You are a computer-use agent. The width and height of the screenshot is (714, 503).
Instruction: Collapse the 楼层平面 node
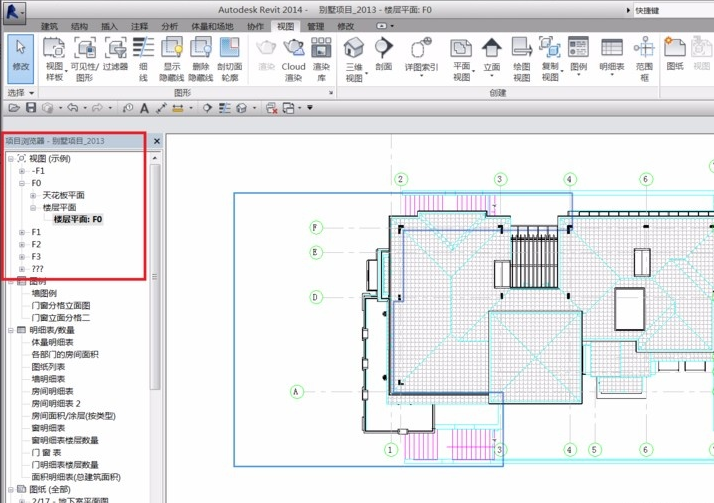coord(33,208)
